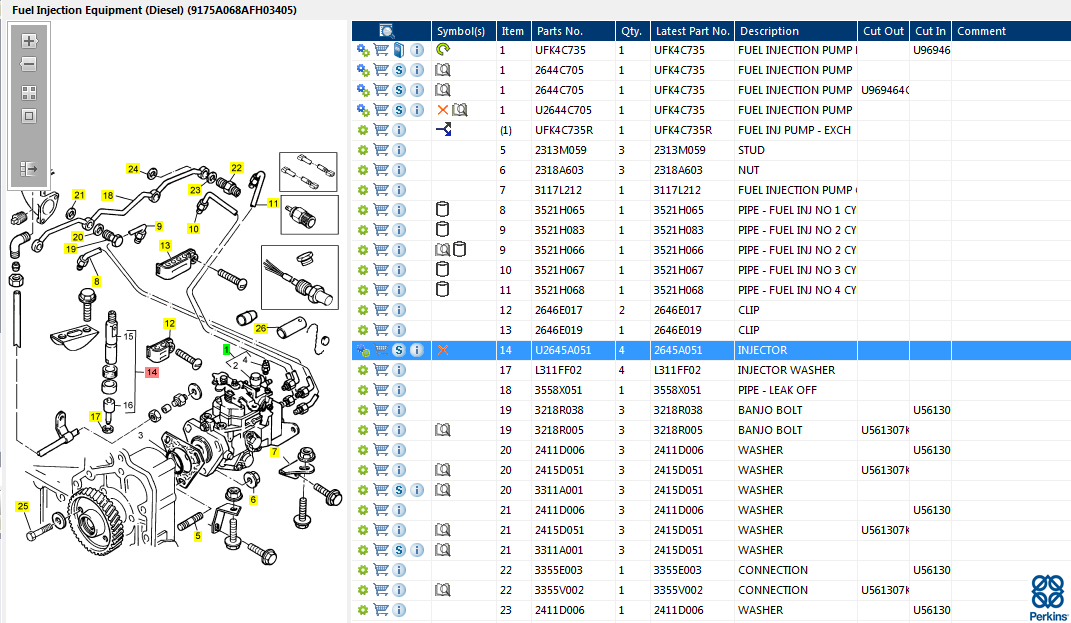The width and height of the screenshot is (1071, 623).
Task: Show info for CLIP 2646E017
Action: pos(399,309)
